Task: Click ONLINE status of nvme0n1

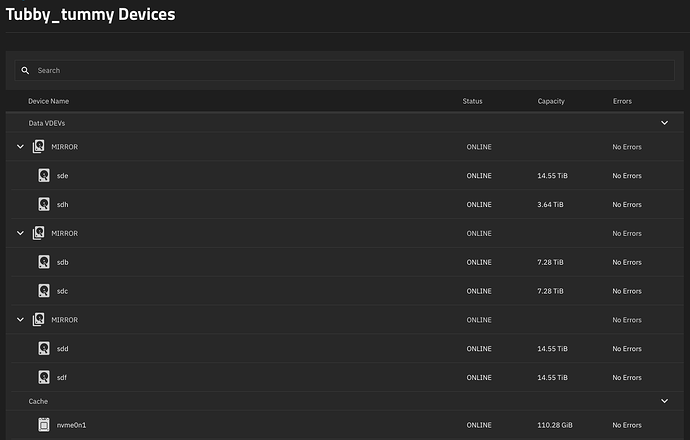Action: 479,425
